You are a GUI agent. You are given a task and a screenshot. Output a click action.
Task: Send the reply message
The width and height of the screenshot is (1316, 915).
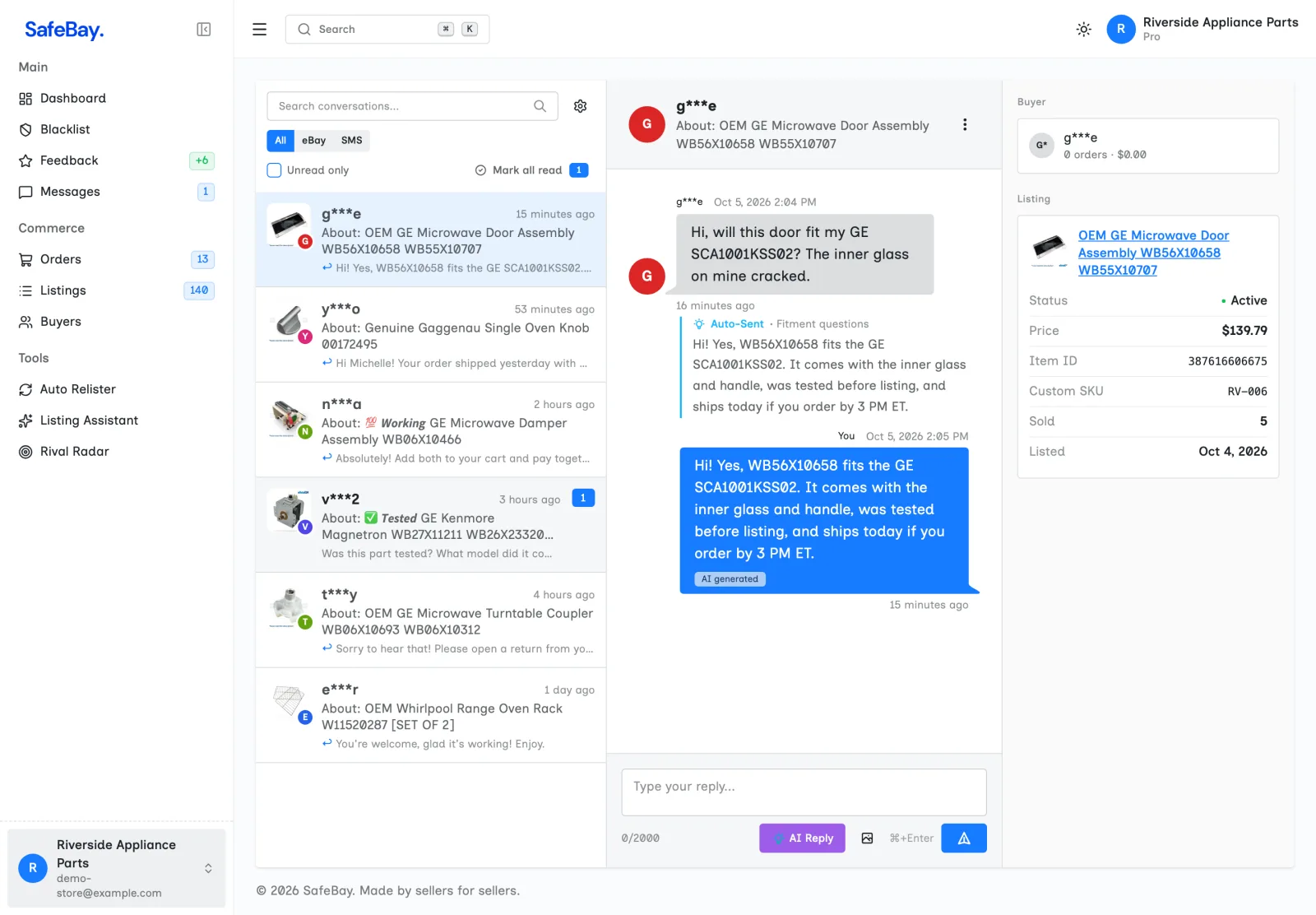[x=964, y=838]
